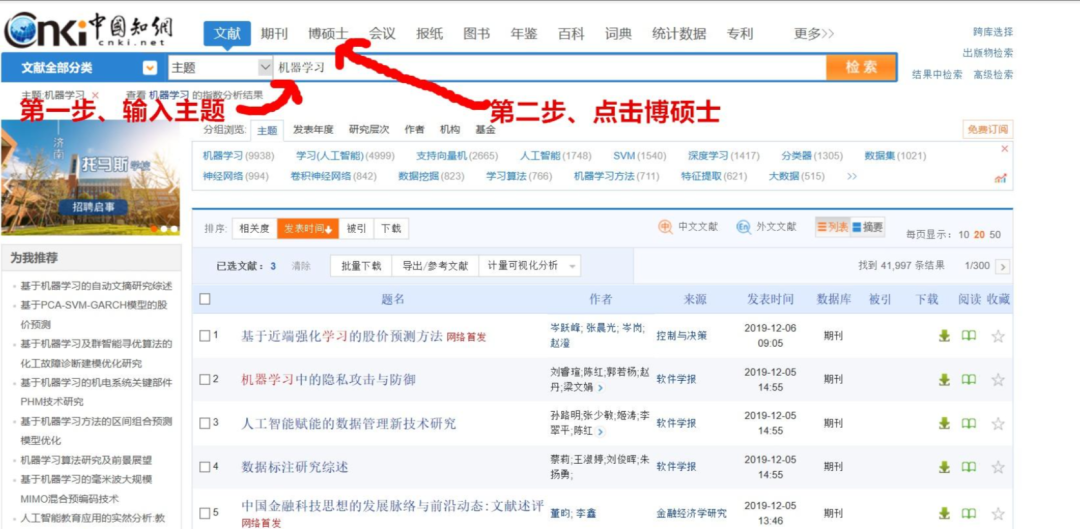Open recommended 机器学习算法研究及前景展望
The width and height of the screenshot is (1080, 529).
point(86,460)
